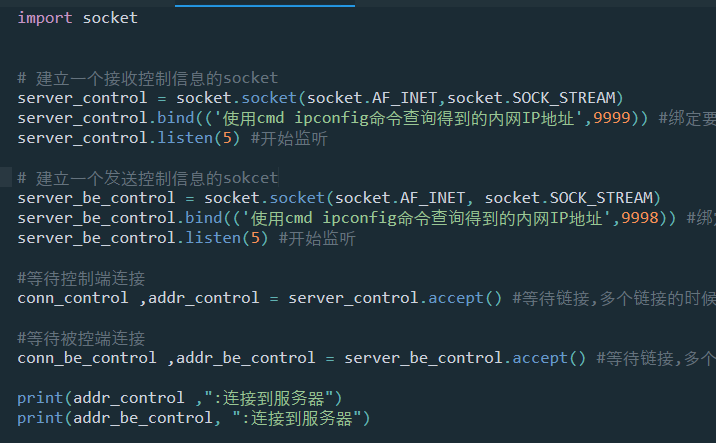
Task: Click print on the addr_control line
Action: click(40, 398)
